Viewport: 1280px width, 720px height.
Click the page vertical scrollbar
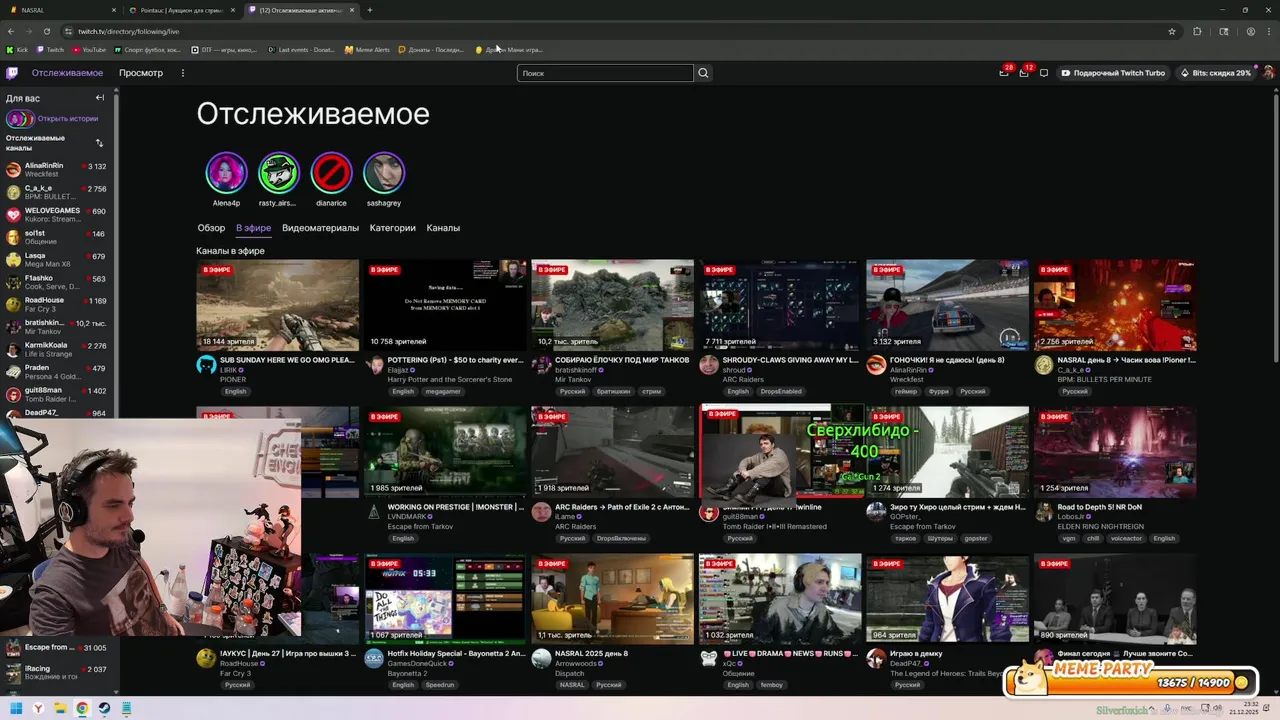1275,230
